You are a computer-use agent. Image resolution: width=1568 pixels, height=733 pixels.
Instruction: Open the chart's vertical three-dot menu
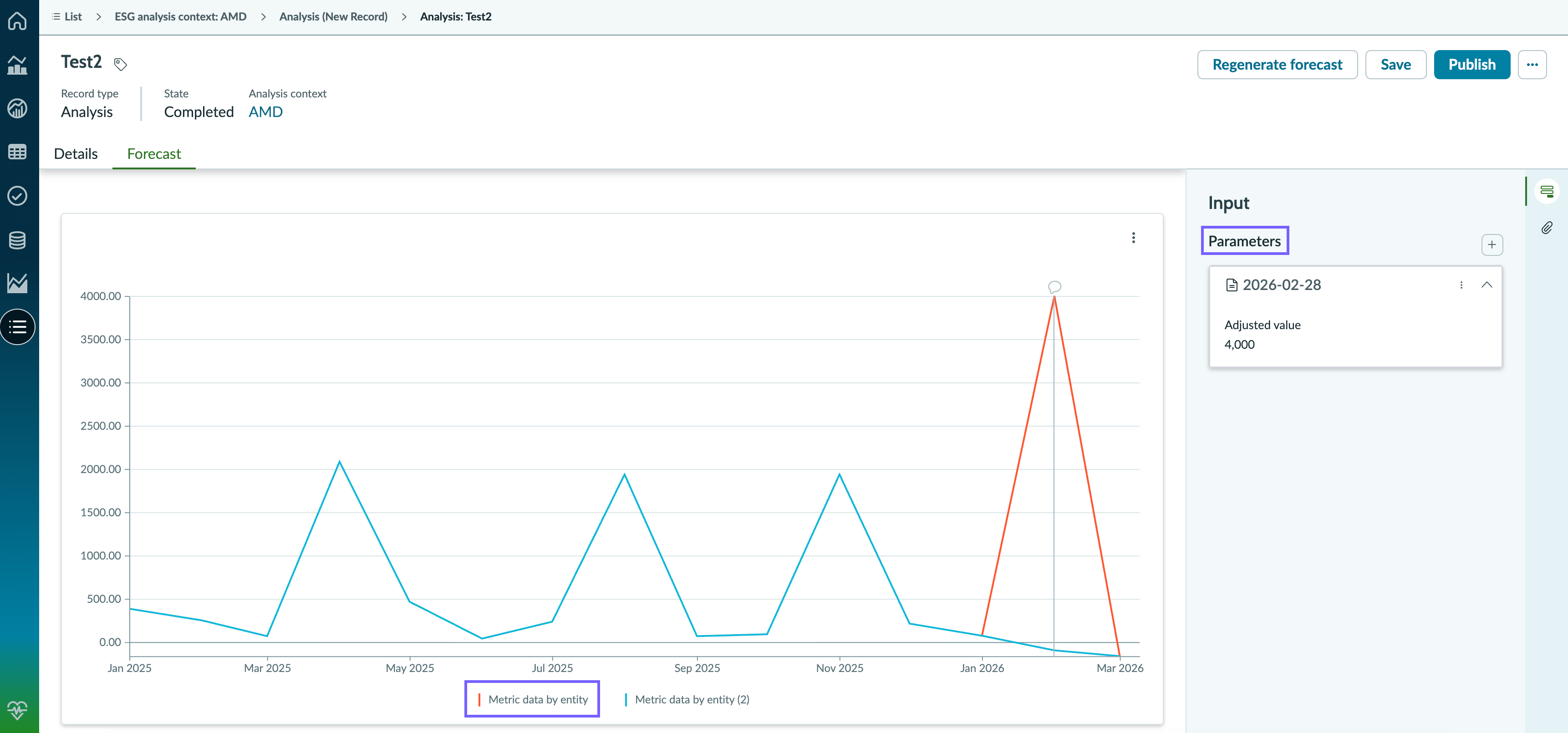(x=1133, y=238)
